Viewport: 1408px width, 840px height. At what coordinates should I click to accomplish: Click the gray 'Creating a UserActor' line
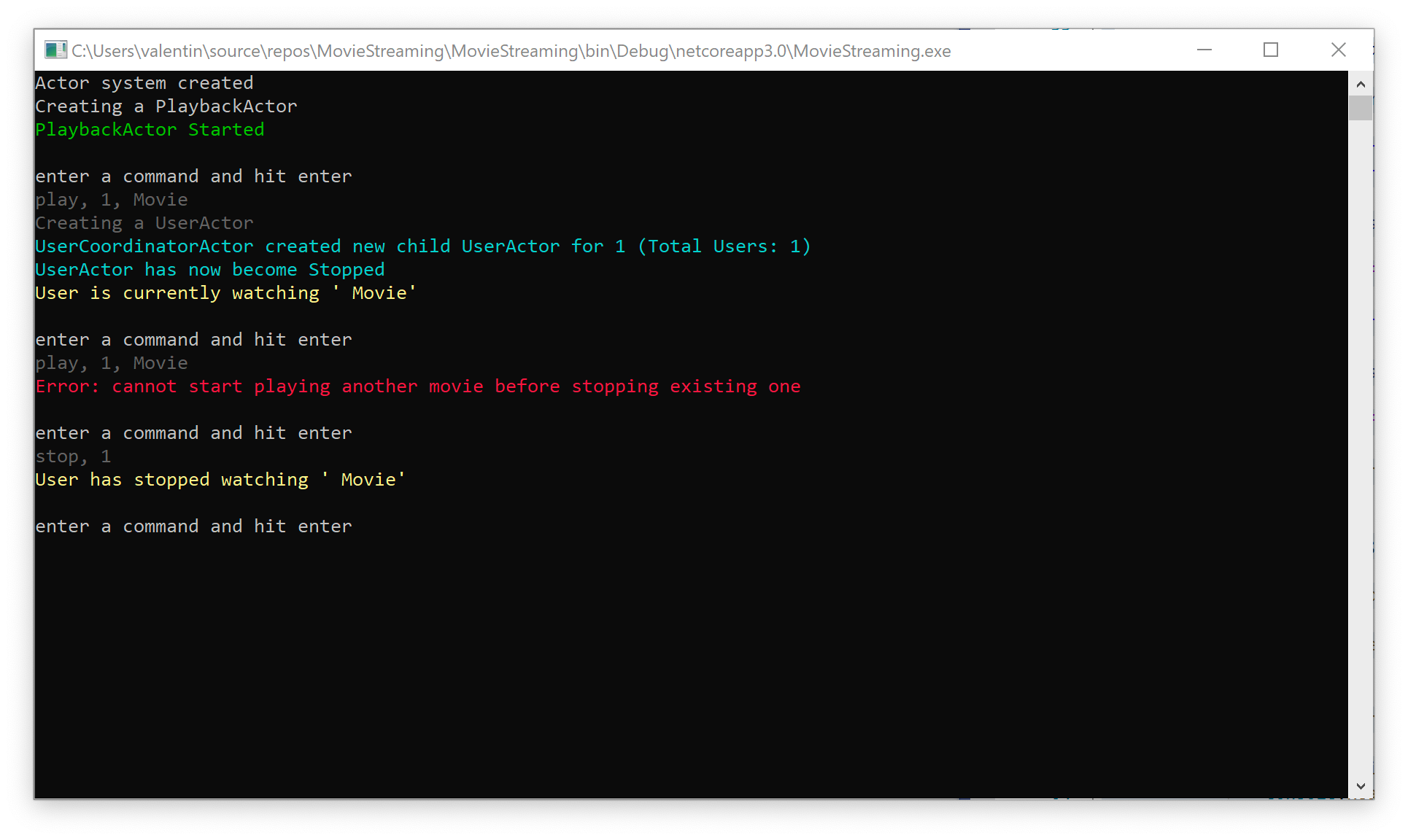coord(144,223)
